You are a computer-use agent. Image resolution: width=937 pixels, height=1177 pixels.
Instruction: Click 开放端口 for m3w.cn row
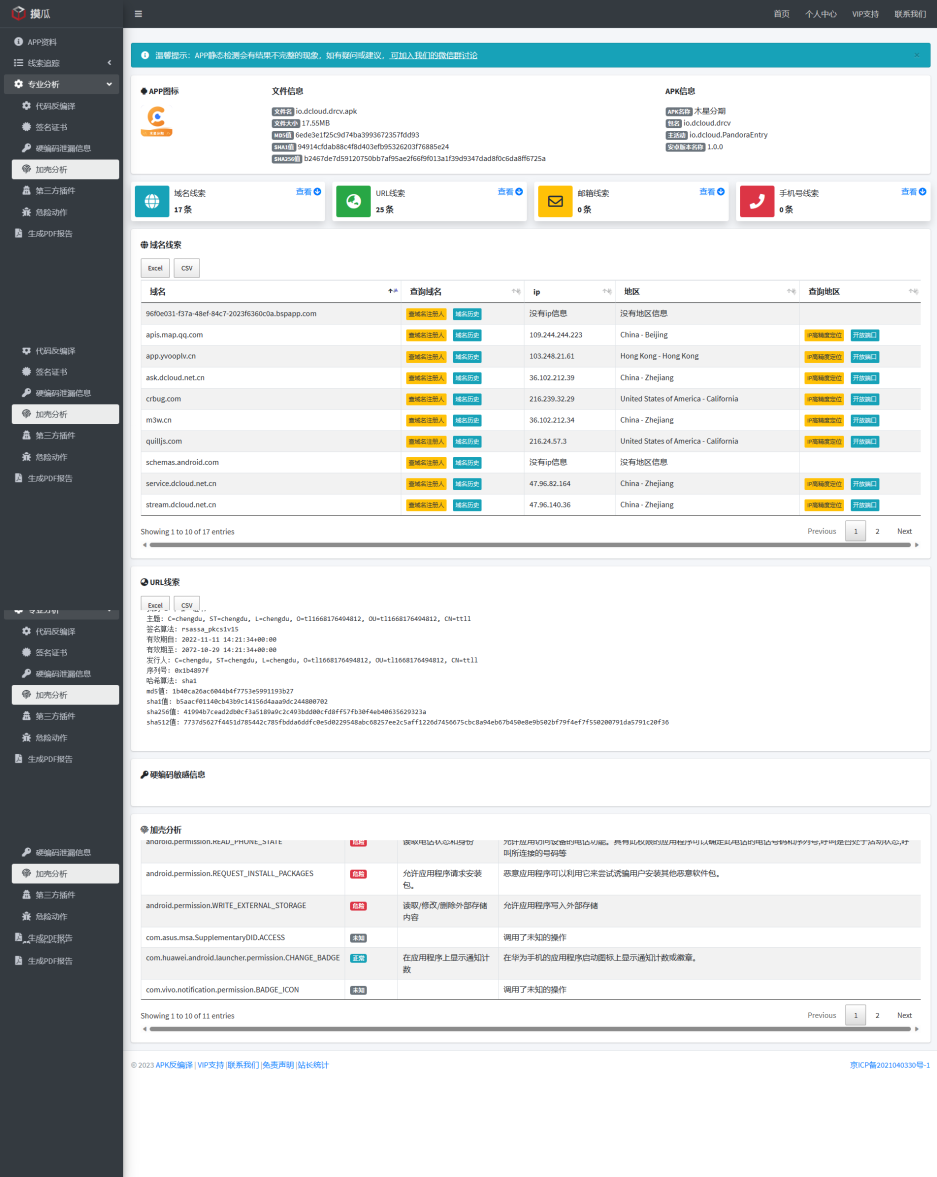[865, 420]
